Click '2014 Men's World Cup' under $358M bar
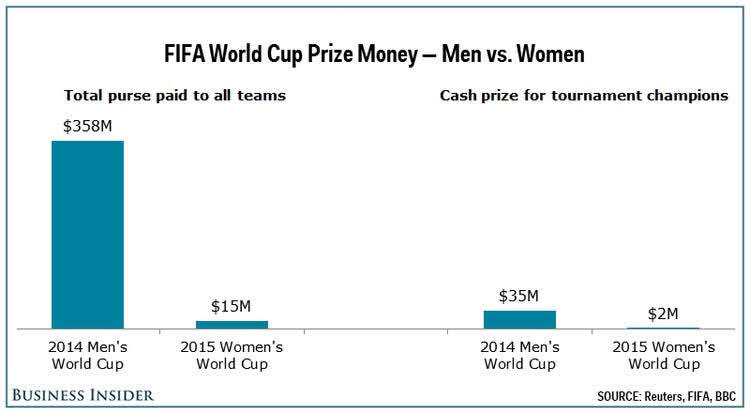Screen dimensions: 750x413 coord(88,355)
